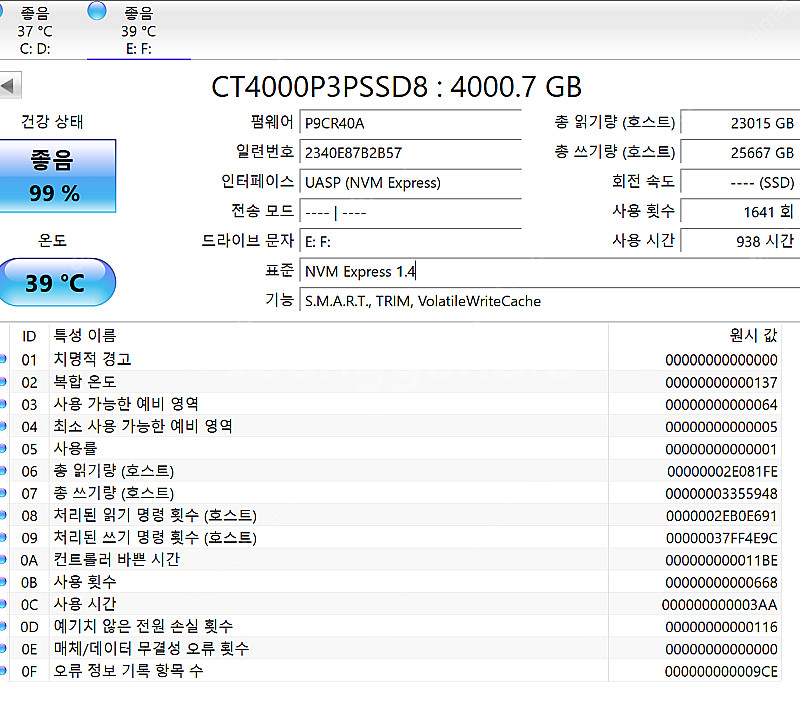The width and height of the screenshot is (800, 726).
Task: Click the 원시 값 column header
Action: (695, 336)
